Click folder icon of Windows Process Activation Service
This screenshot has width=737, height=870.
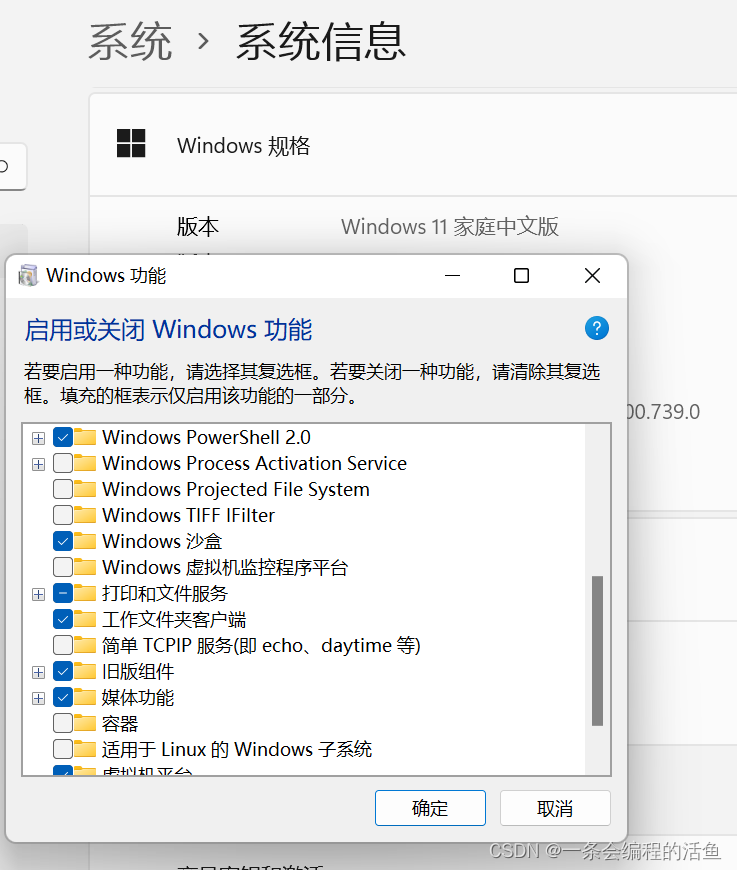[85, 463]
